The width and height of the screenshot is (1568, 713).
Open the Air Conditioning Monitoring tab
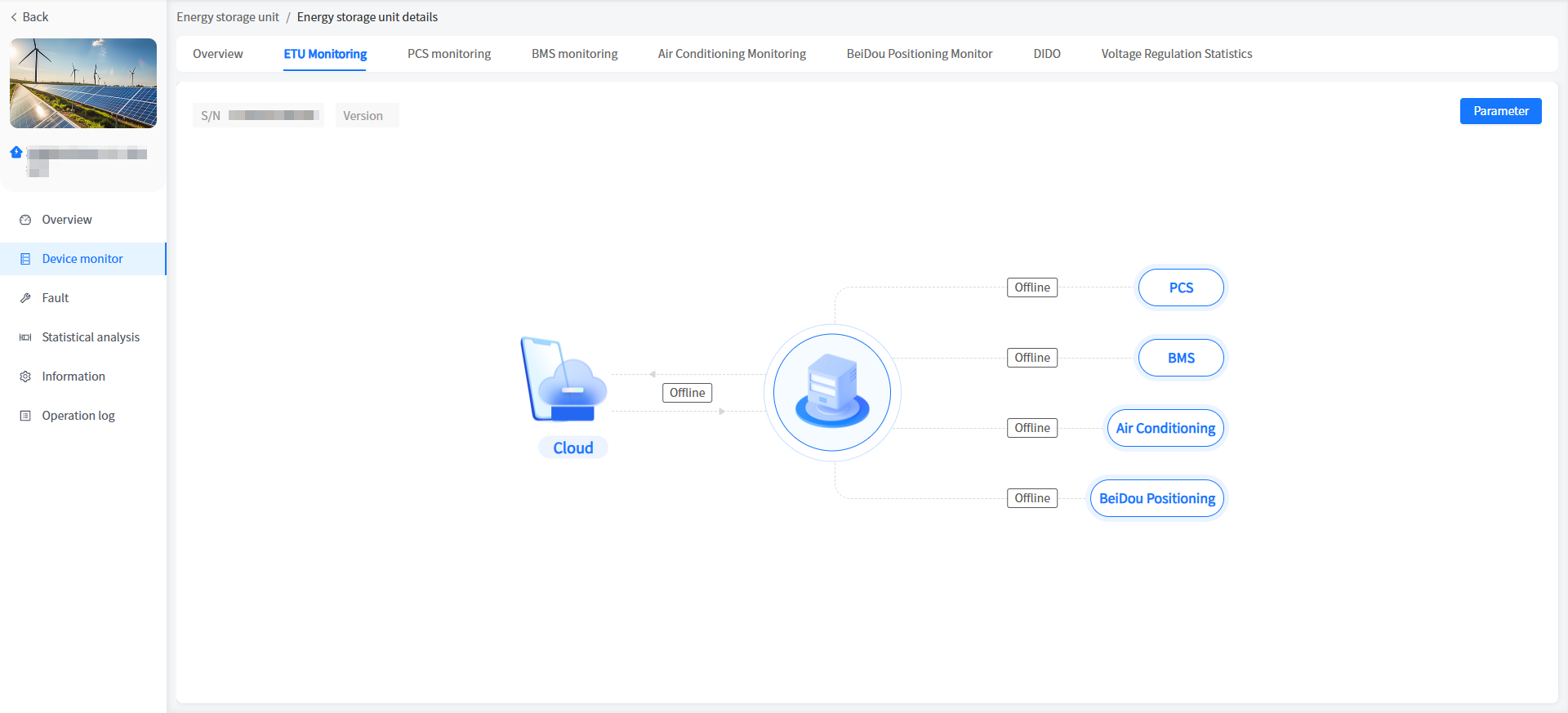pyautogui.click(x=732, y=54)
